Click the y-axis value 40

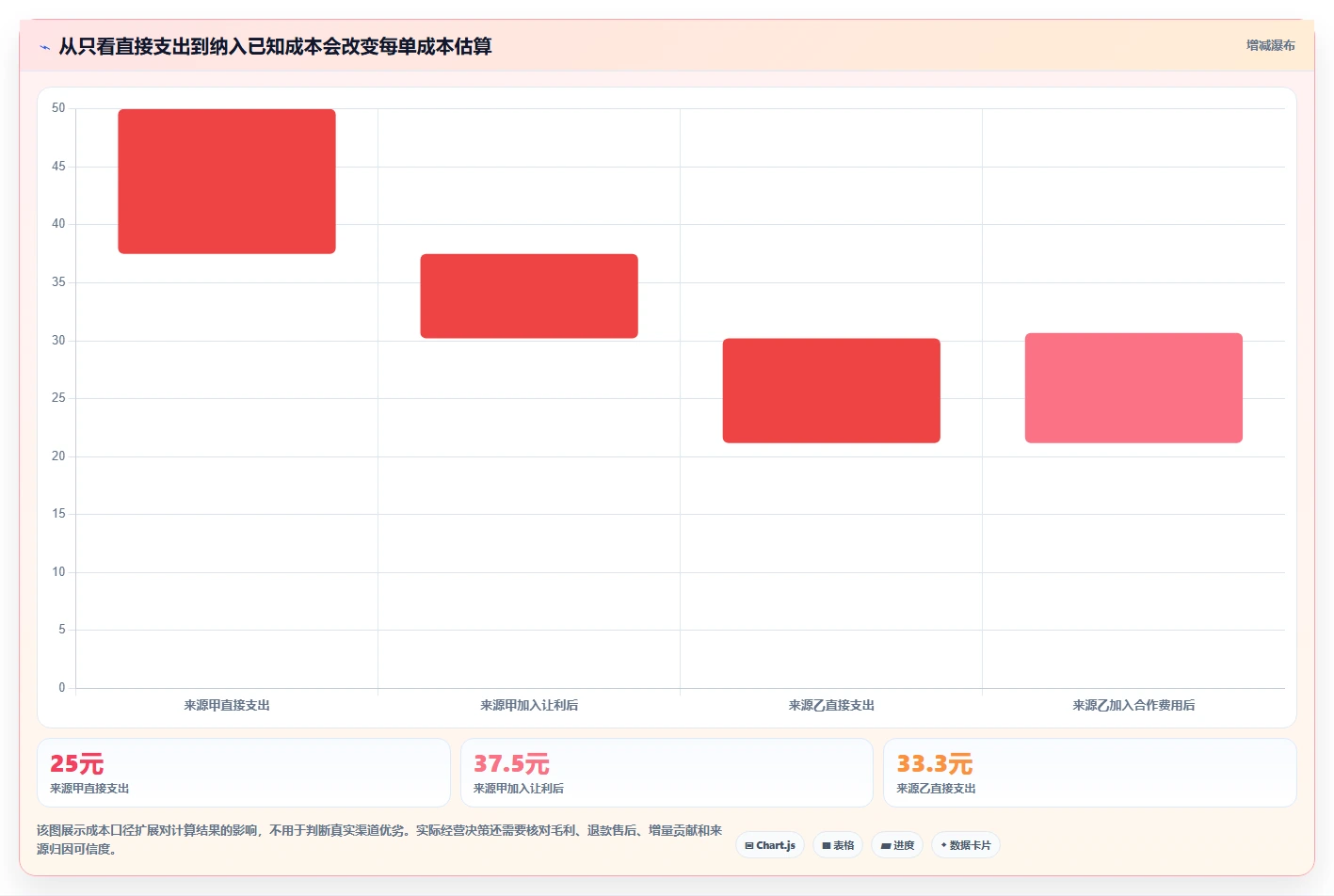coord(58,224)
